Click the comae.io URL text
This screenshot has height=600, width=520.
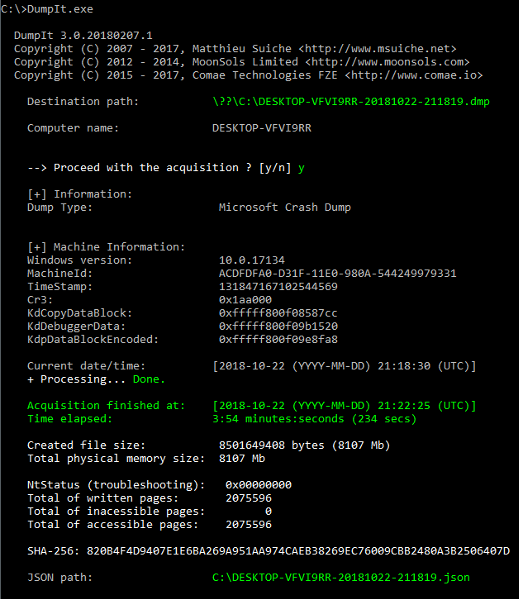(414, 75)
